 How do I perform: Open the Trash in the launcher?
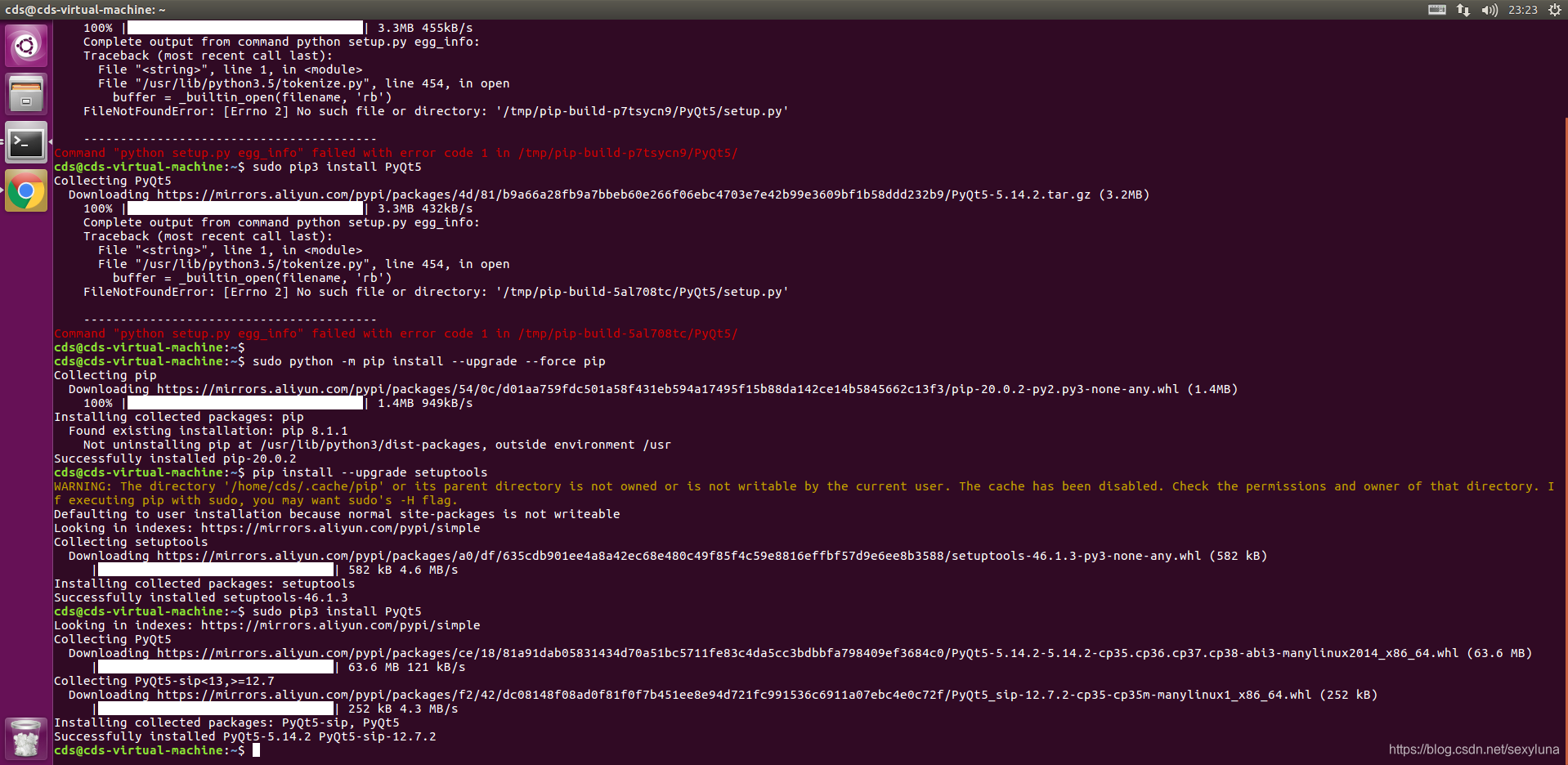point(26,738)
